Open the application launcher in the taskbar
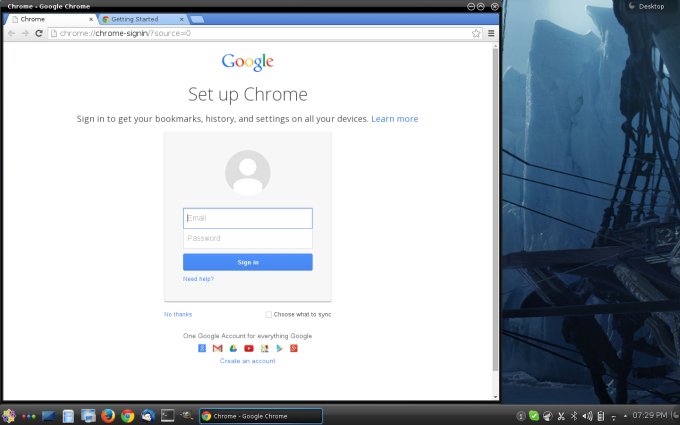This screenshot has width=680, height=425. (8, 416)
